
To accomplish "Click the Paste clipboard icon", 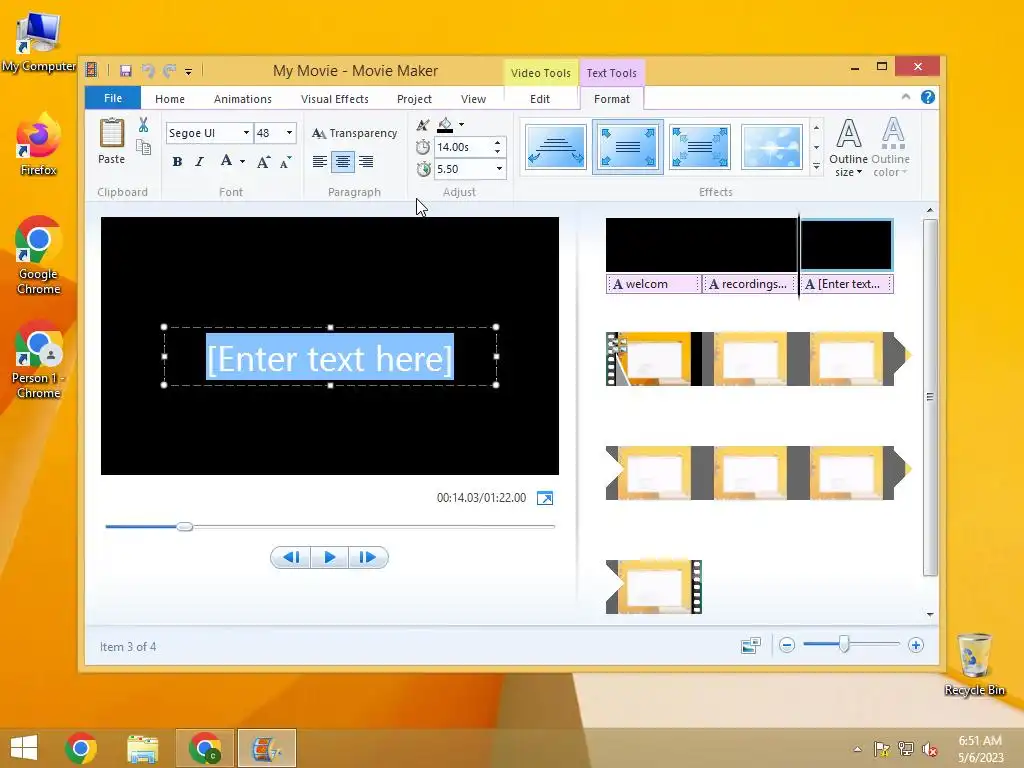I will [x=112, y=140].
